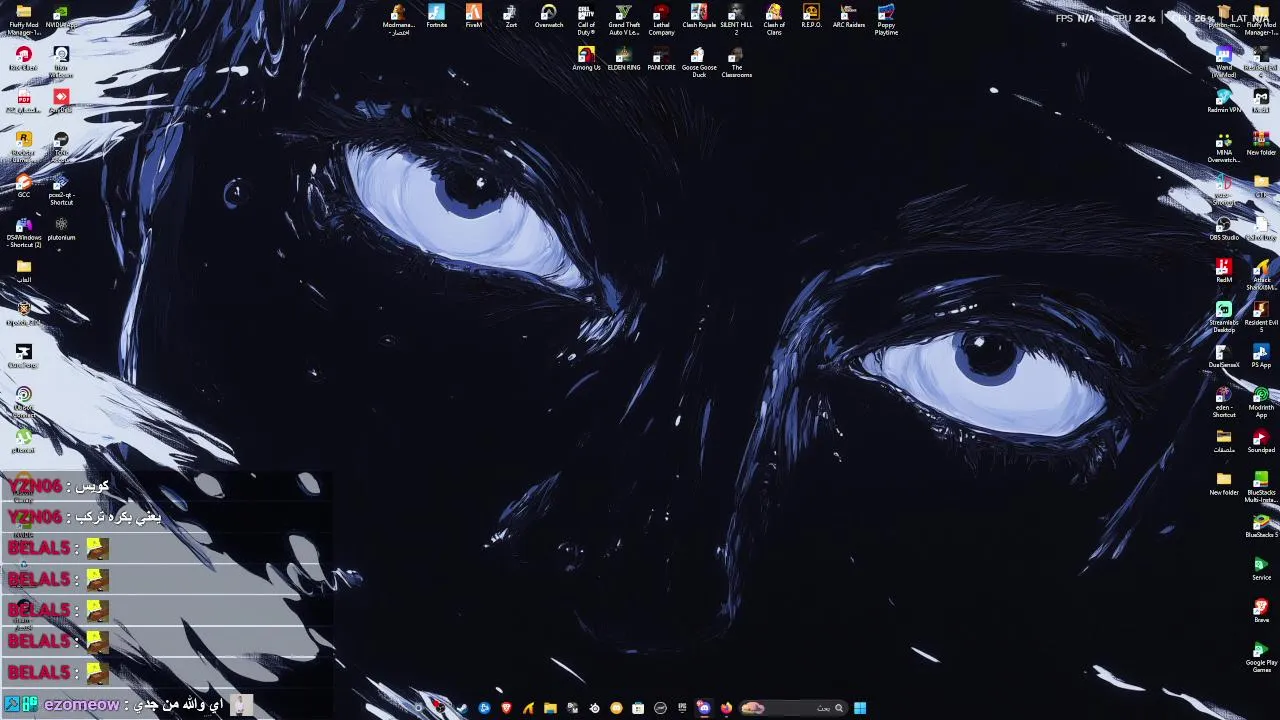Viewport: 1280px width, 720px height.
Task: Select the Modmanager desktop shortcut
Action: 398,20
